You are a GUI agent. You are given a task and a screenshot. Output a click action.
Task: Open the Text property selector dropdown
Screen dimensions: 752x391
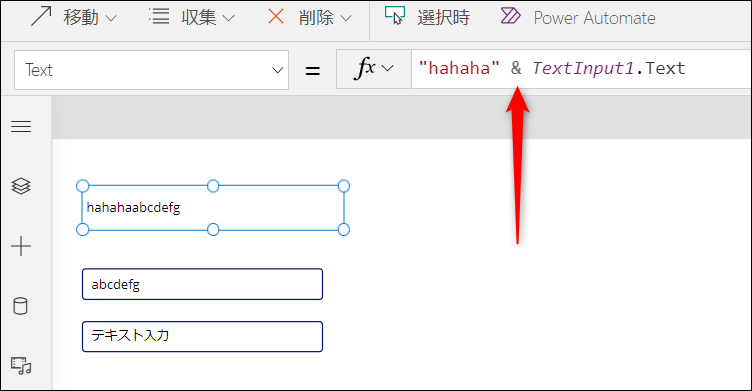152,70
